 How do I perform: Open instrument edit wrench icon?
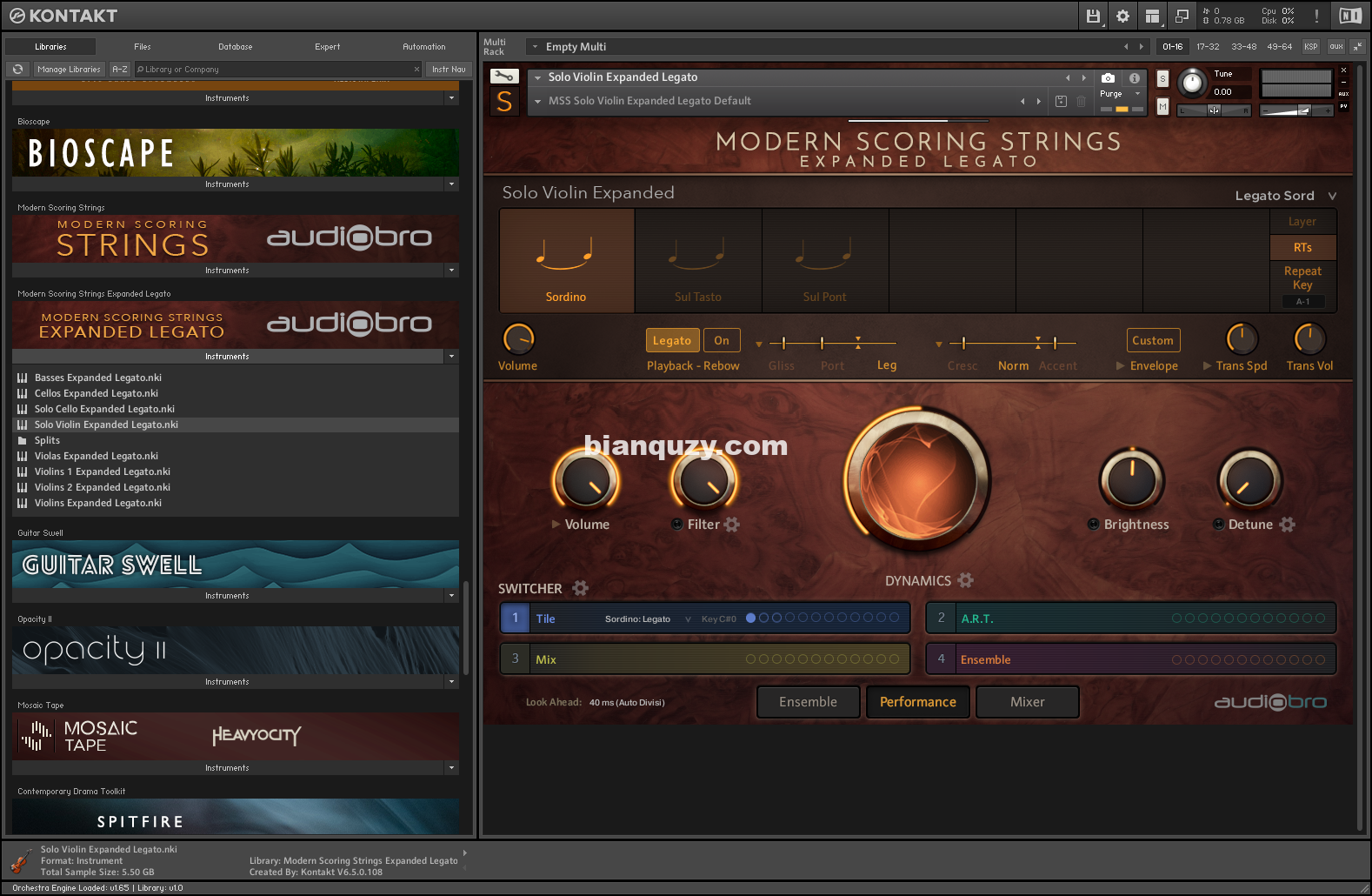pyautogui.click(x=504, y=77)
